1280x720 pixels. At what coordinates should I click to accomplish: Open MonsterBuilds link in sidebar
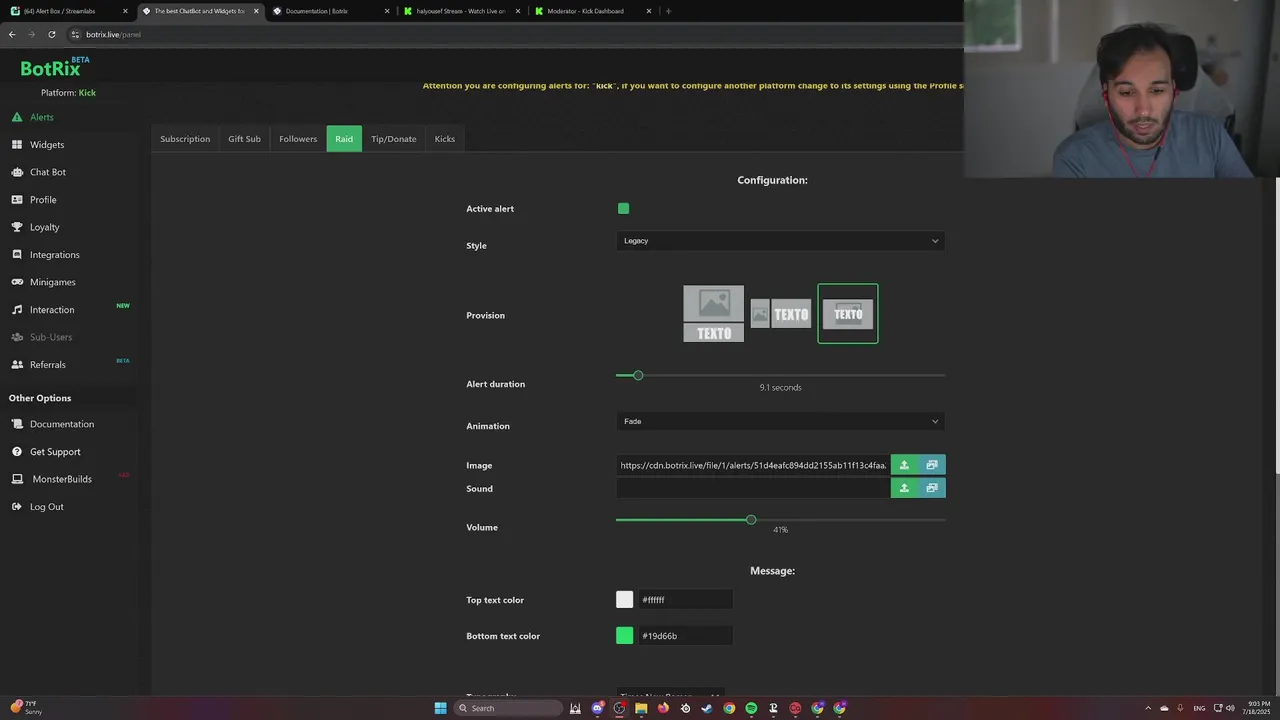point(61,479)
